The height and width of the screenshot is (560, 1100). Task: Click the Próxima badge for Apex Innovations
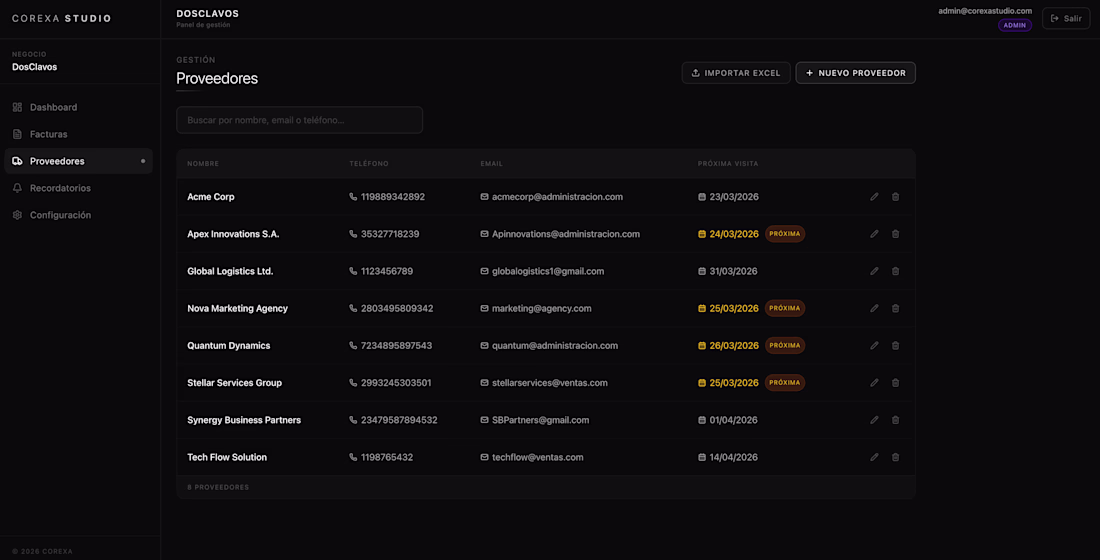pyautogui.click(x=785, y=234)
